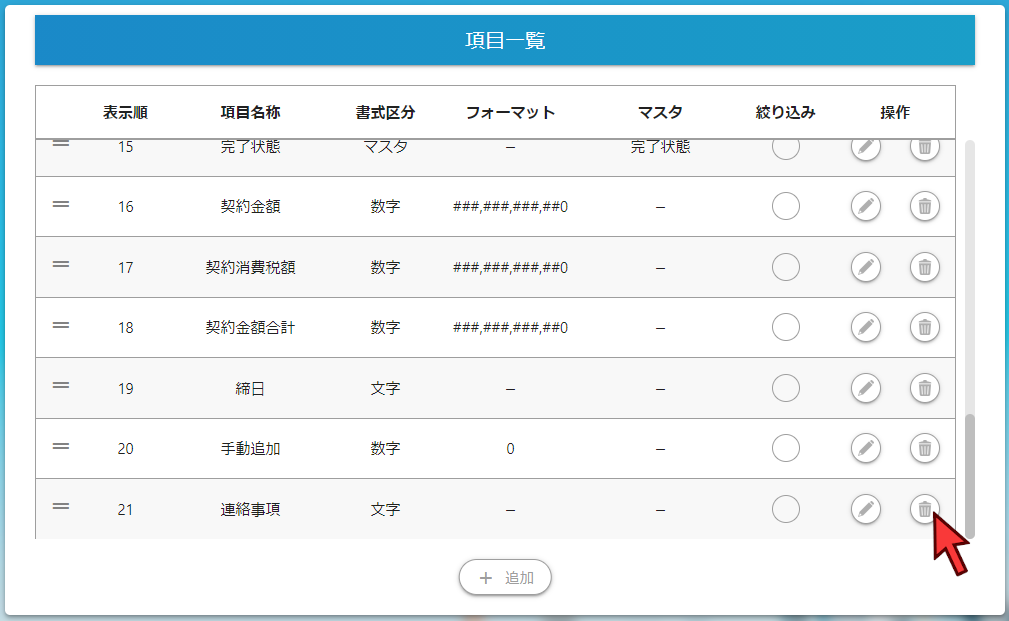Delete the 手動追加 row
1009x621 pixels.
point(924,448)
